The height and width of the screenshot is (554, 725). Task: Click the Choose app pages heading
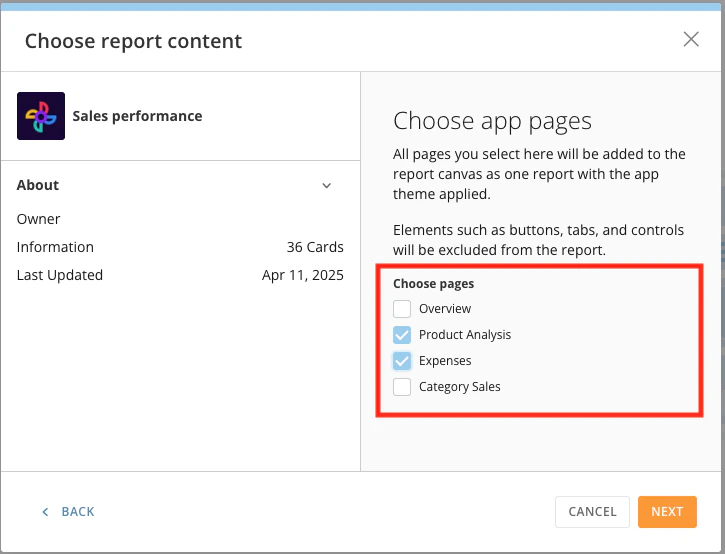point(492,122)
